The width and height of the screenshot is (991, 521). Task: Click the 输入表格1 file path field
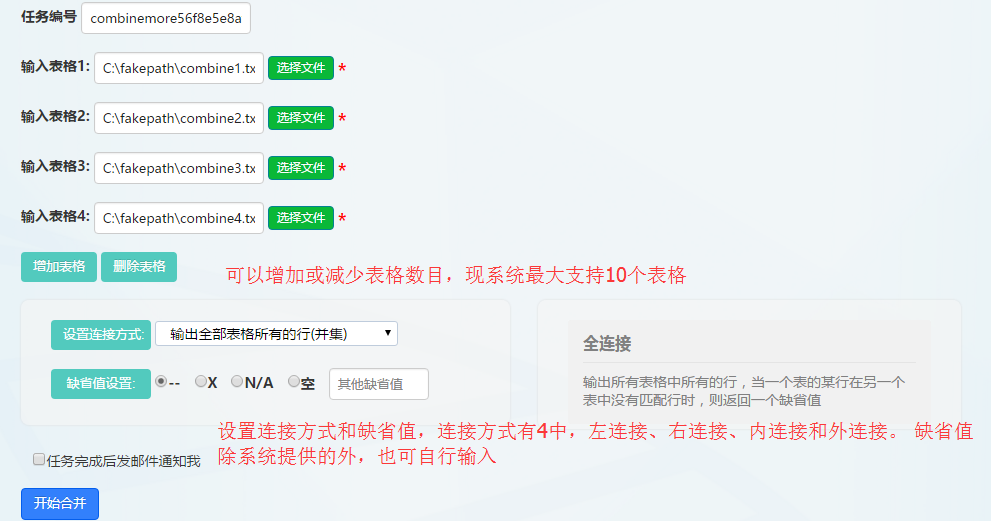pyautogui.click(x=179, y=68)
